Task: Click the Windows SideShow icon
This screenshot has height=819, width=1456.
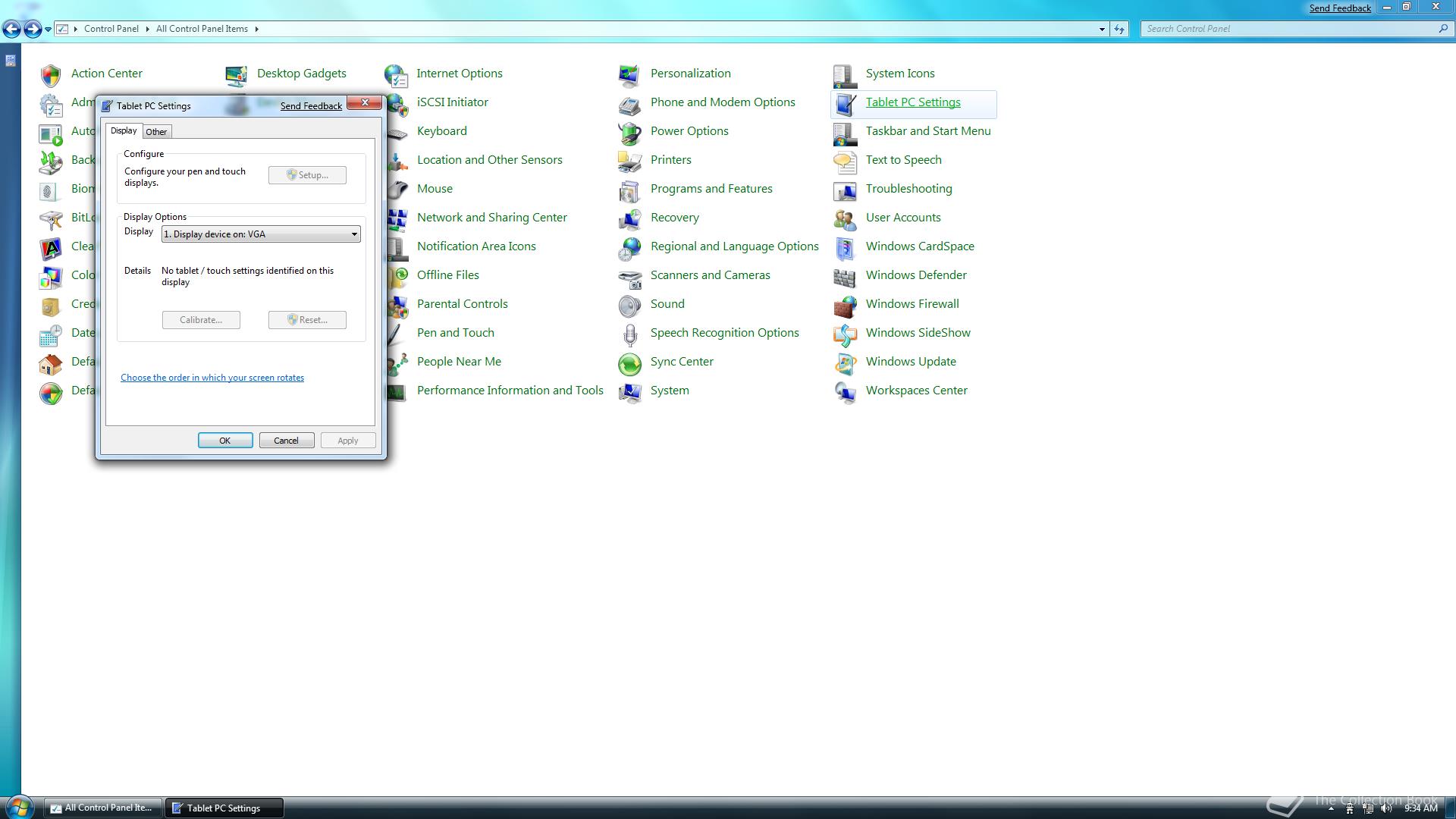Action: pyautogui.click(x=845, y=334)
